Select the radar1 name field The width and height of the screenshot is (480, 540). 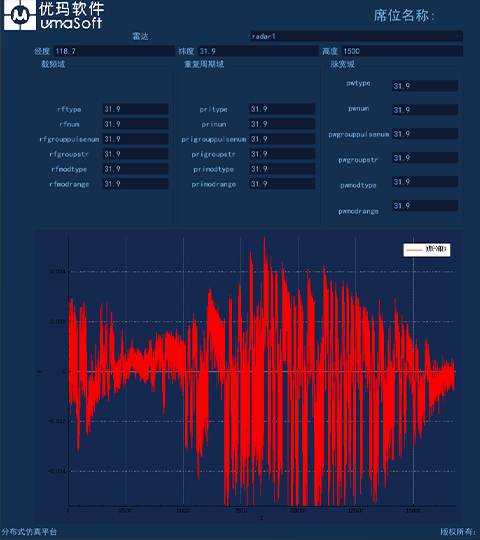[x=356, y=36]
